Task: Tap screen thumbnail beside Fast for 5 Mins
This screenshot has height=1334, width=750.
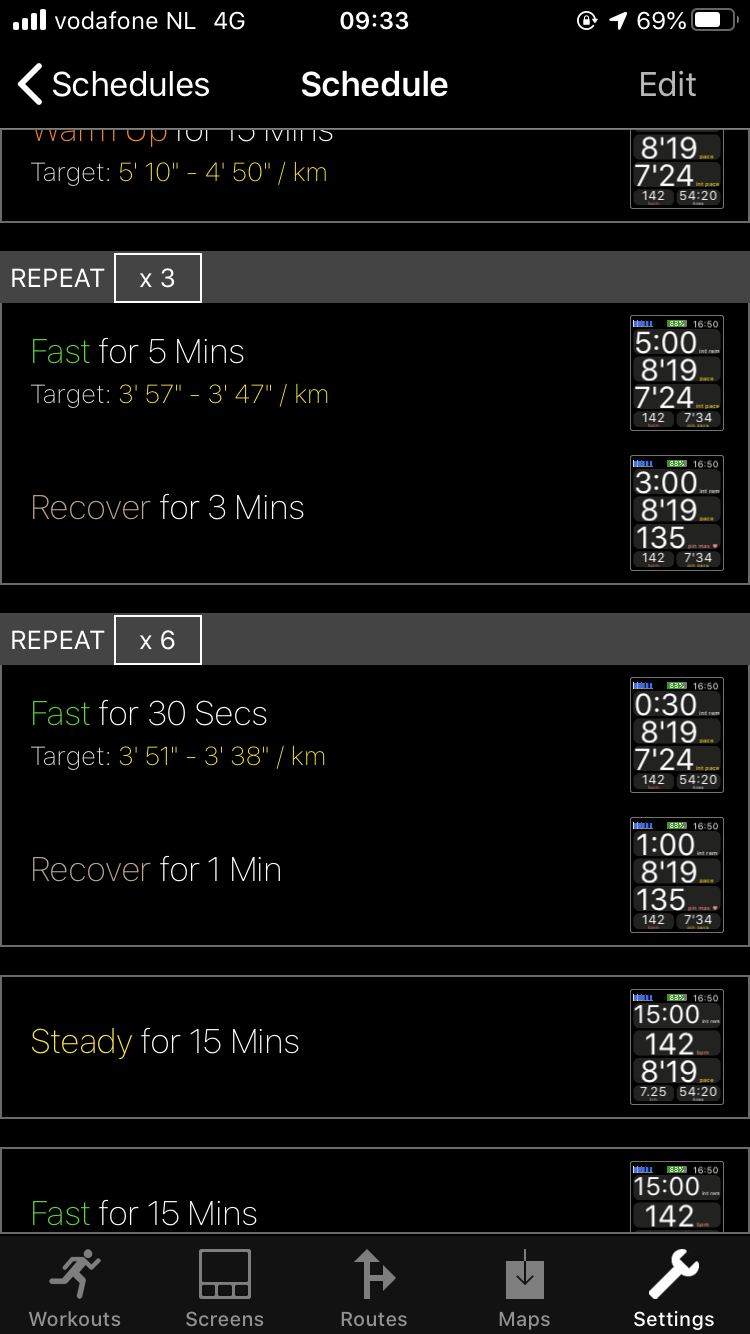Action: point(677,373)
